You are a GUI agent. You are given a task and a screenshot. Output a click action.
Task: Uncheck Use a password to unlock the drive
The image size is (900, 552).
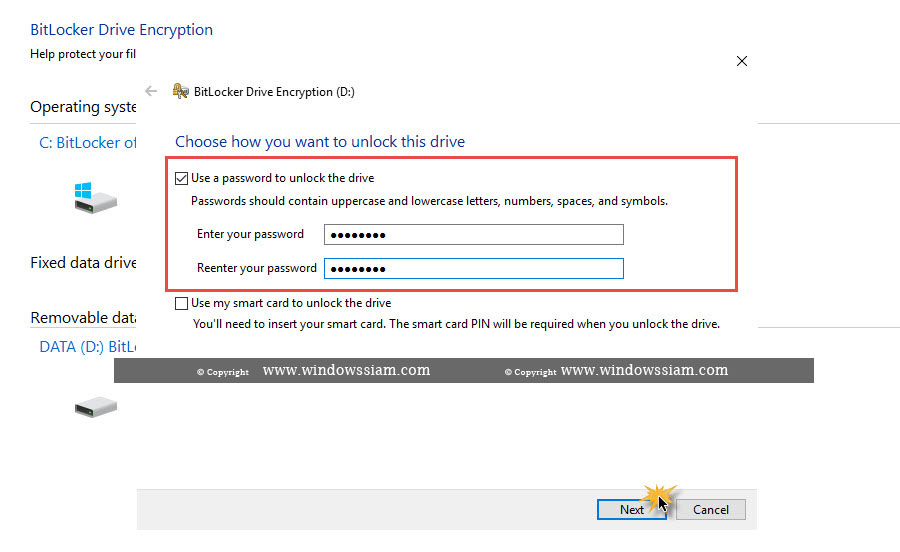(x=181, y=178)
